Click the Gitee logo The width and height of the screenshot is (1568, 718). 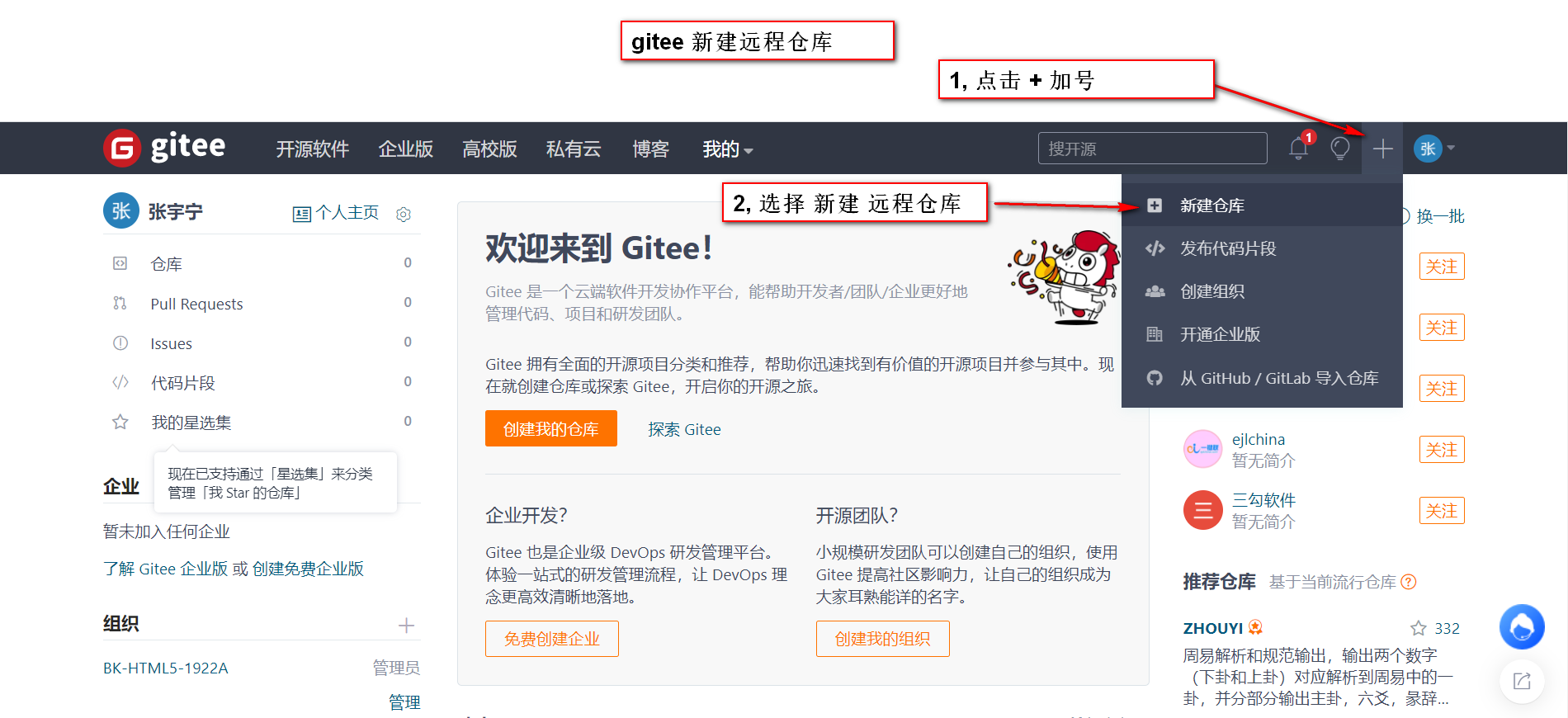[x=164, y=148]
